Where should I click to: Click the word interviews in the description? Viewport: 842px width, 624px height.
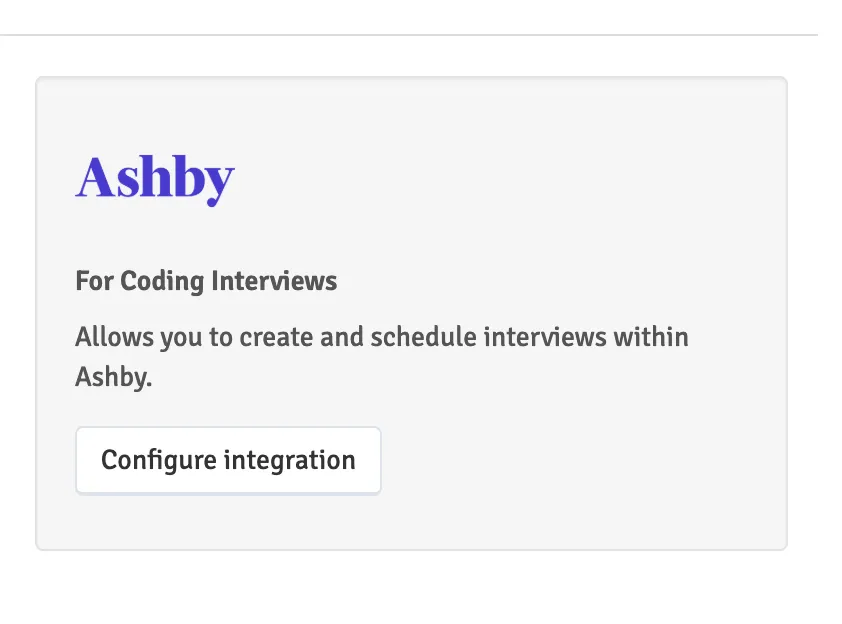point(545,337)
